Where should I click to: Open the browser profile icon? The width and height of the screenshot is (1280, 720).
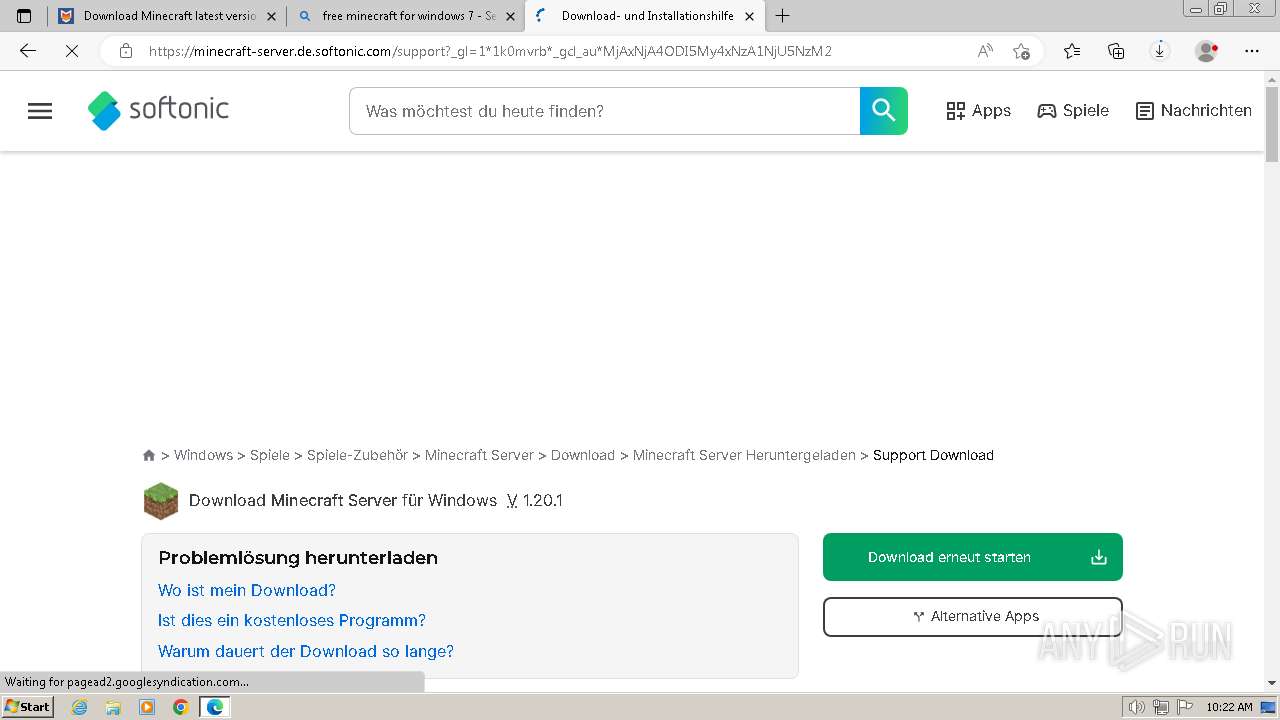[x=1207, y=51]
